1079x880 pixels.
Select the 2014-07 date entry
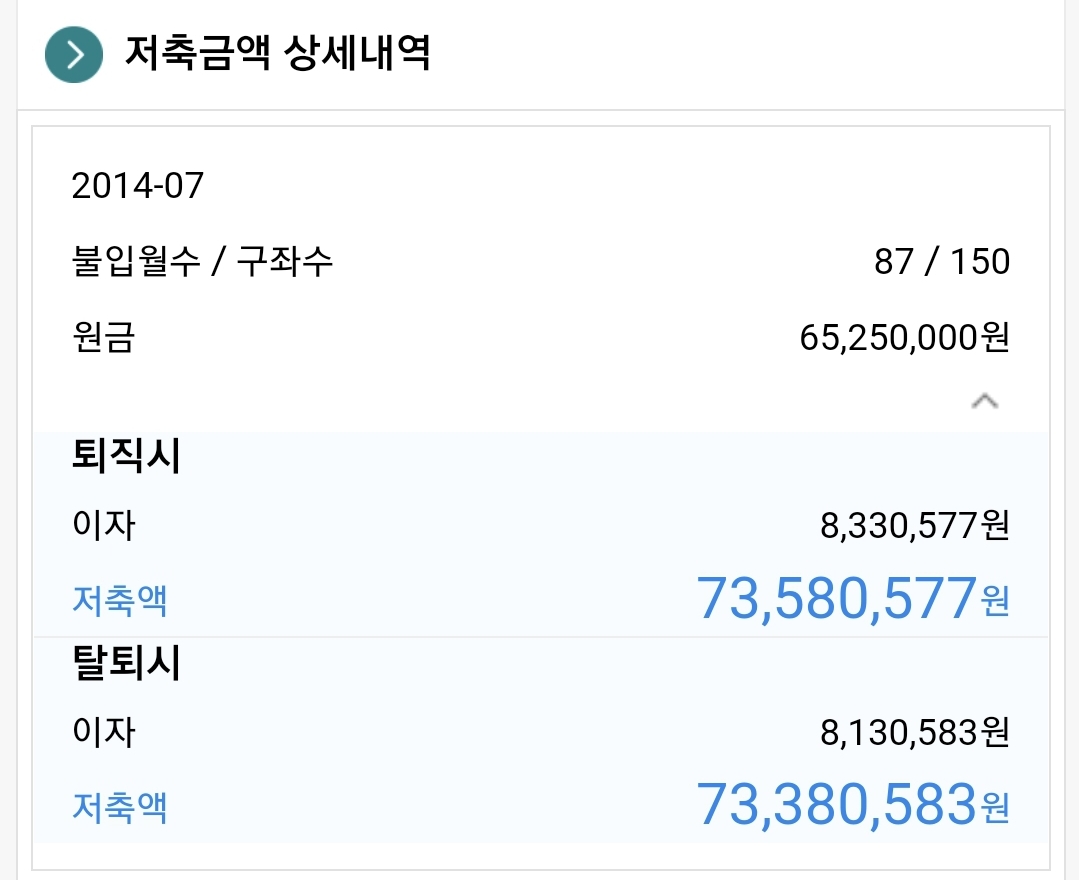tap(138, 186)
